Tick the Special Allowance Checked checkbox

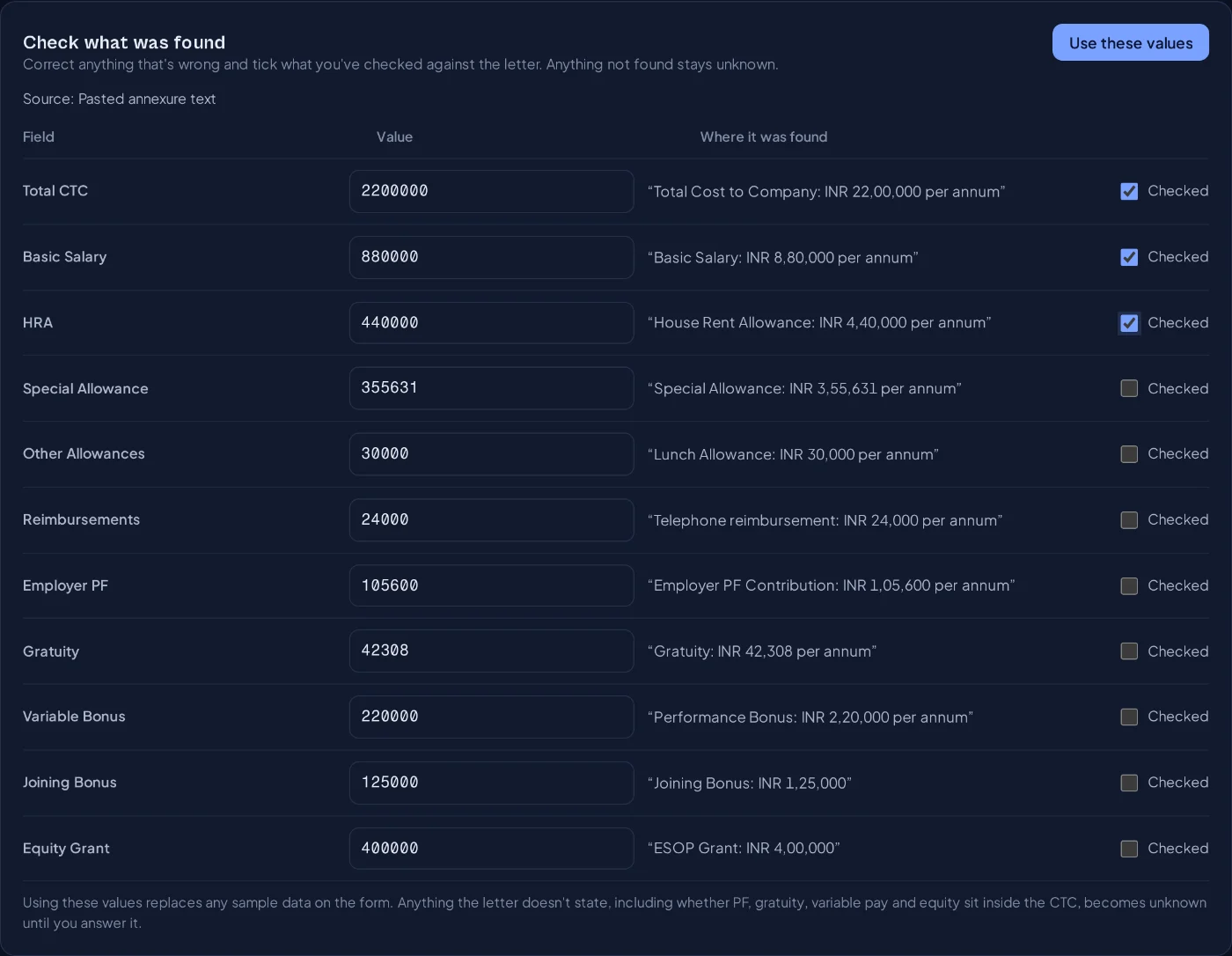1129,388
